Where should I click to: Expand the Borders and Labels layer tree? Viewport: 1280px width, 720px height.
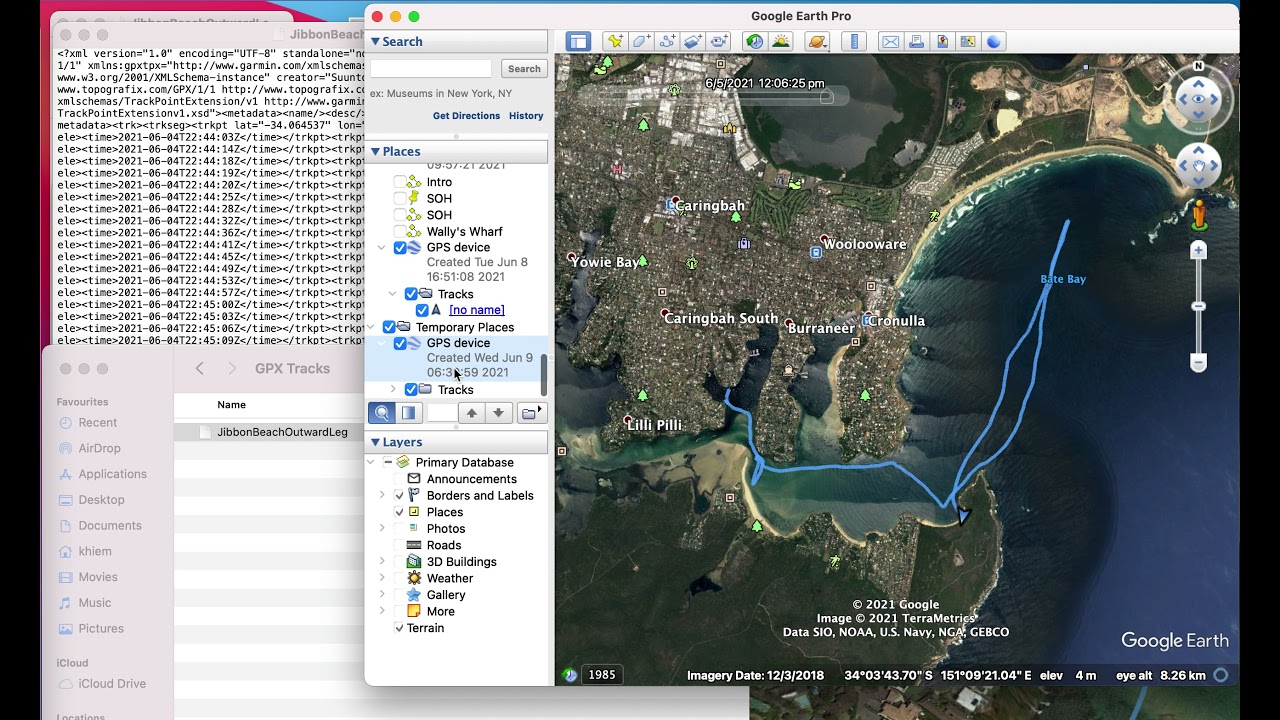pos(381,496)
